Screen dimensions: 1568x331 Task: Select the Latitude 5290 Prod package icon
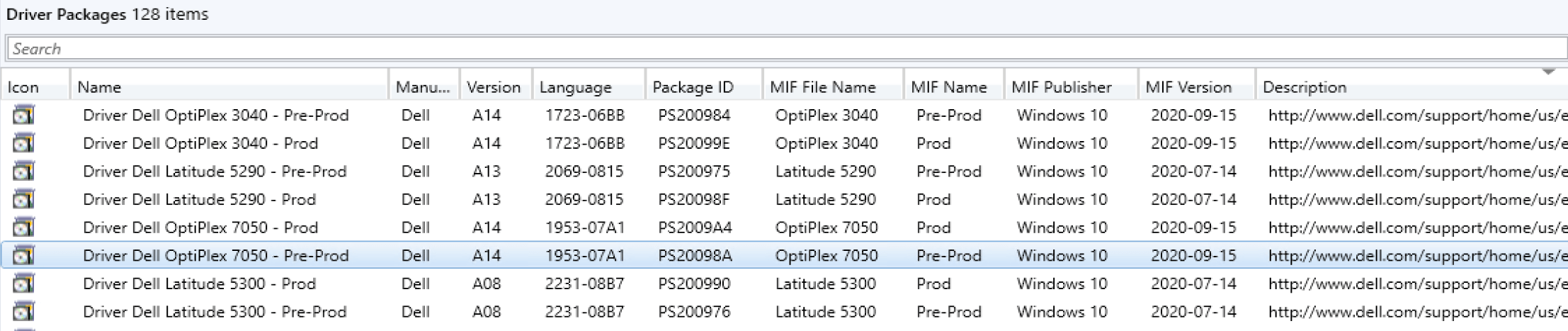tap(23, 200)
